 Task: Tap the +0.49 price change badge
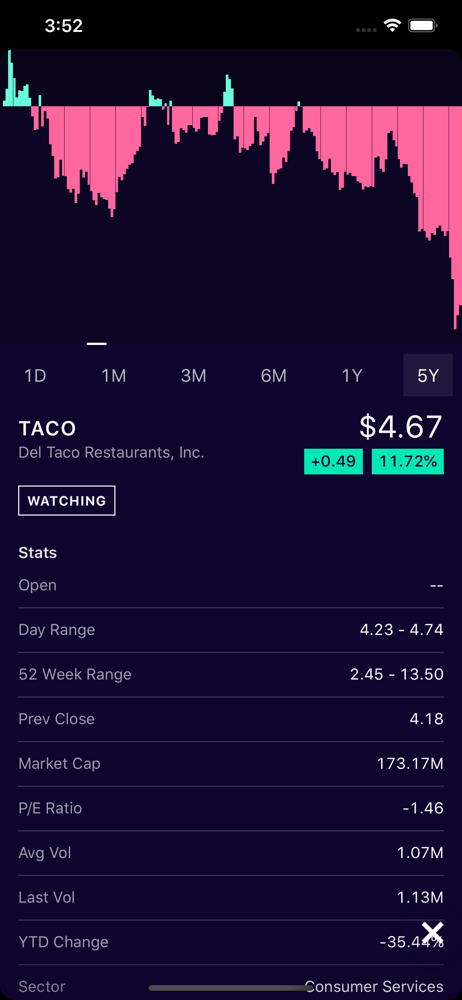[334, 462]
